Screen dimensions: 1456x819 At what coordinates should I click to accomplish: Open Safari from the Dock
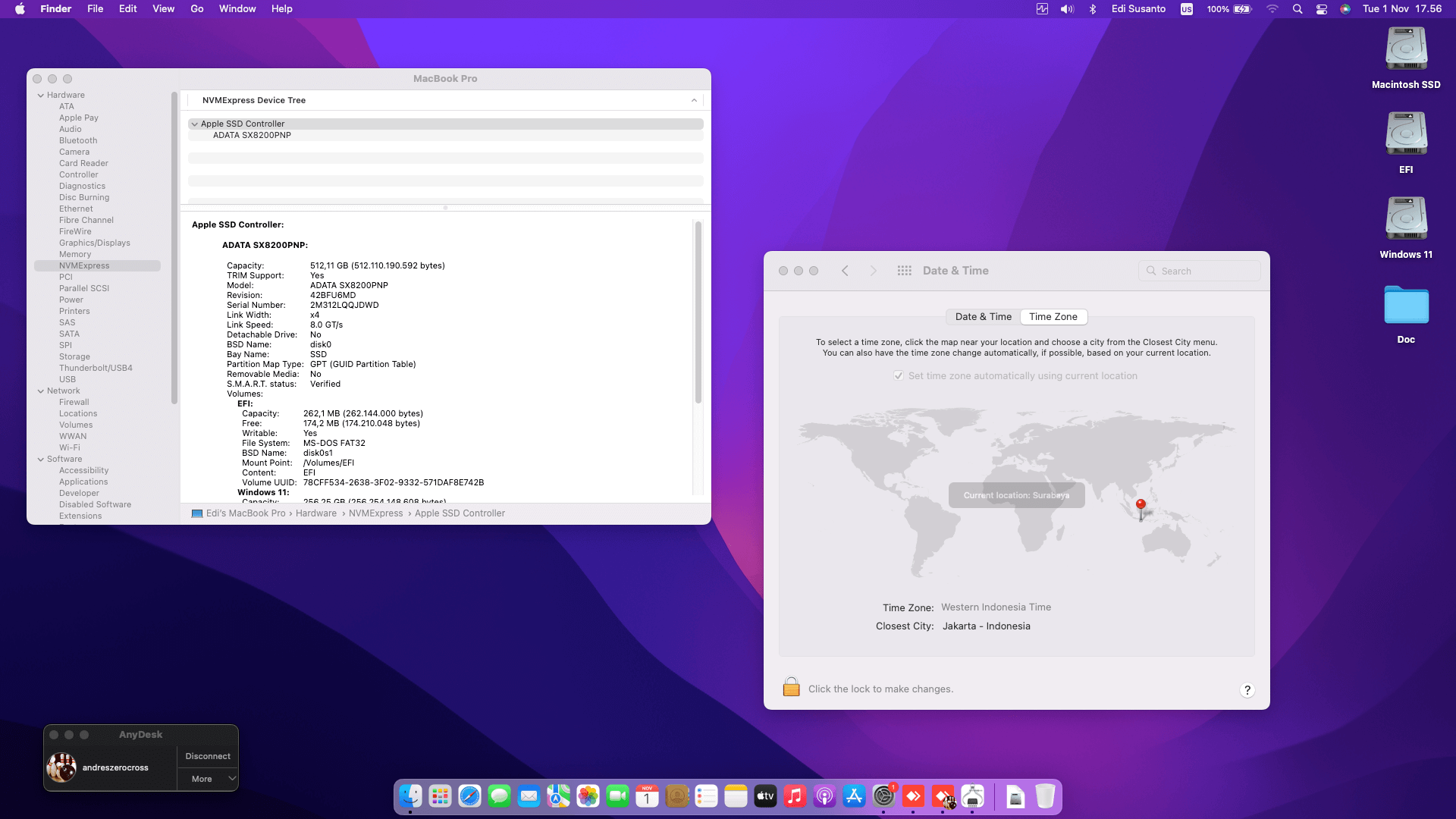[469, 796]
